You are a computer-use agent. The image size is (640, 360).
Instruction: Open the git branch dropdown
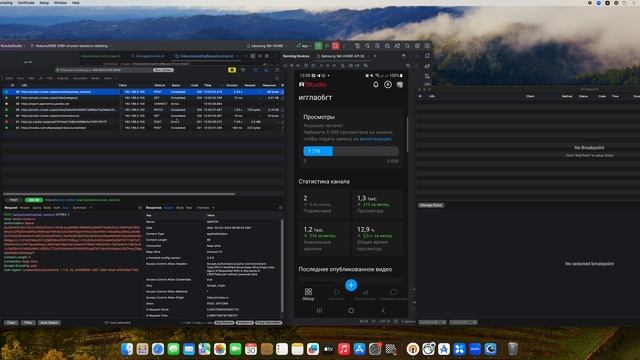pyautogui.click(x=70, y=46)
